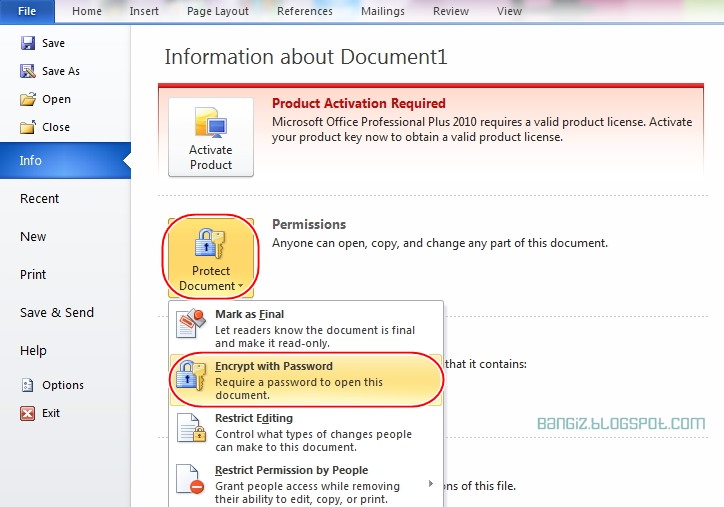Choose Encrypt with Password option text
Image resolution: width=724 pixels, height=507 pixels.
(274, 366)
